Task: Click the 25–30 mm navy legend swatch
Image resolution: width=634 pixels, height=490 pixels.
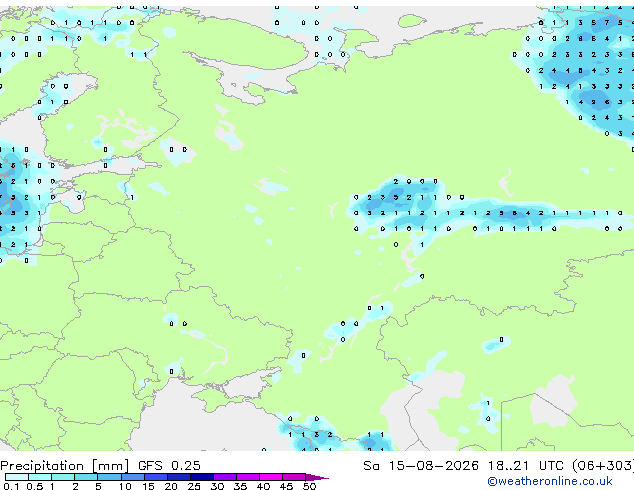Action: pos(202,477)
